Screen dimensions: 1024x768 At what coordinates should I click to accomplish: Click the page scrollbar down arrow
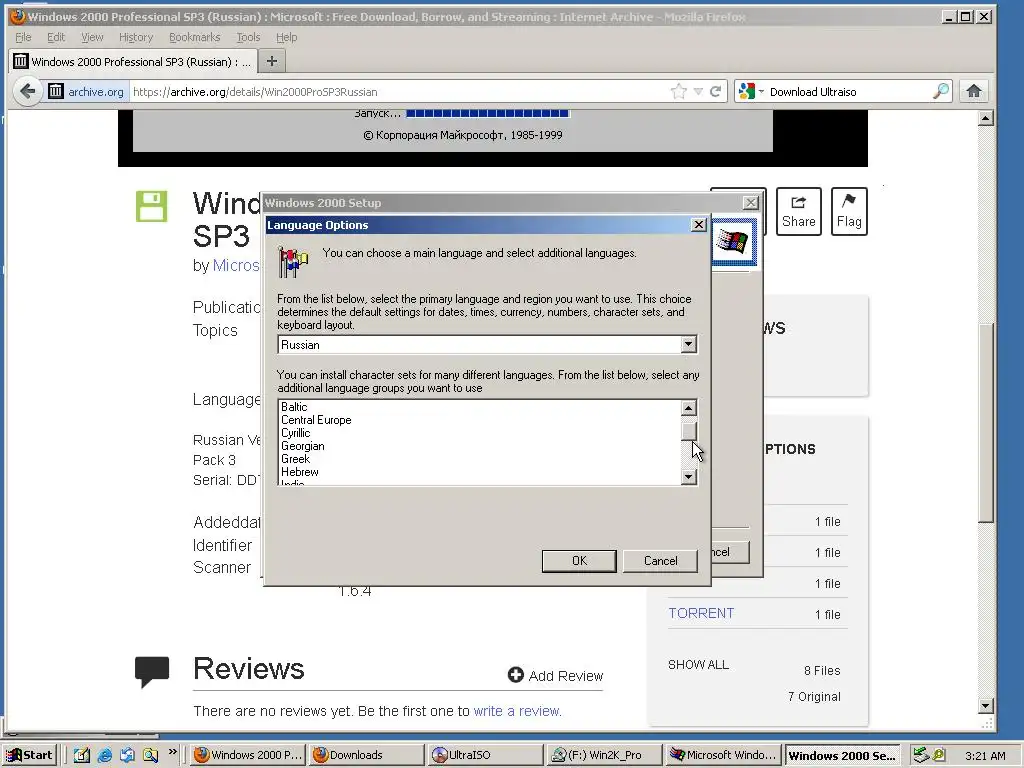[x=986, y=706]
